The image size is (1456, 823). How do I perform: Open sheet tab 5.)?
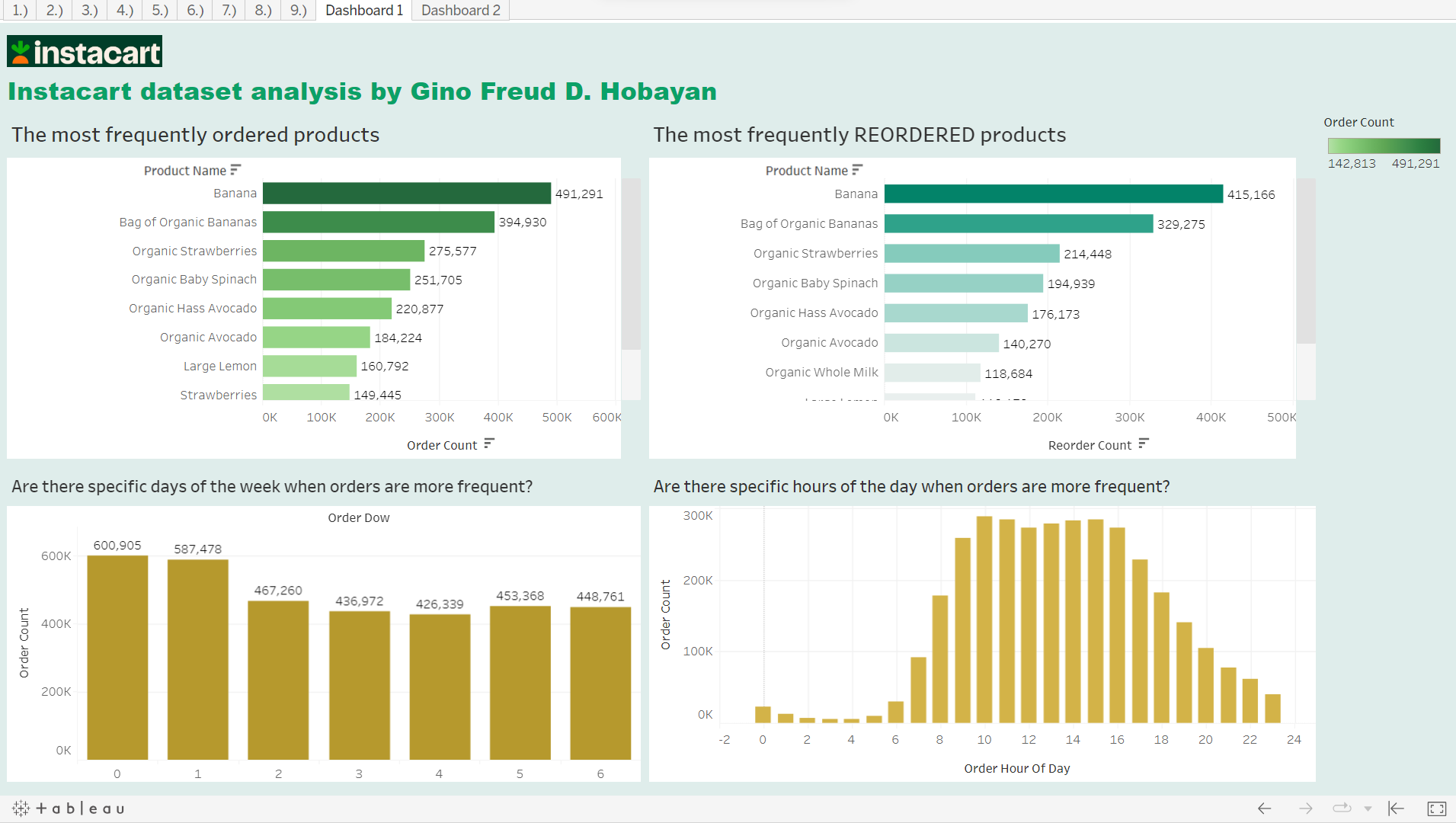pos(158,10)
